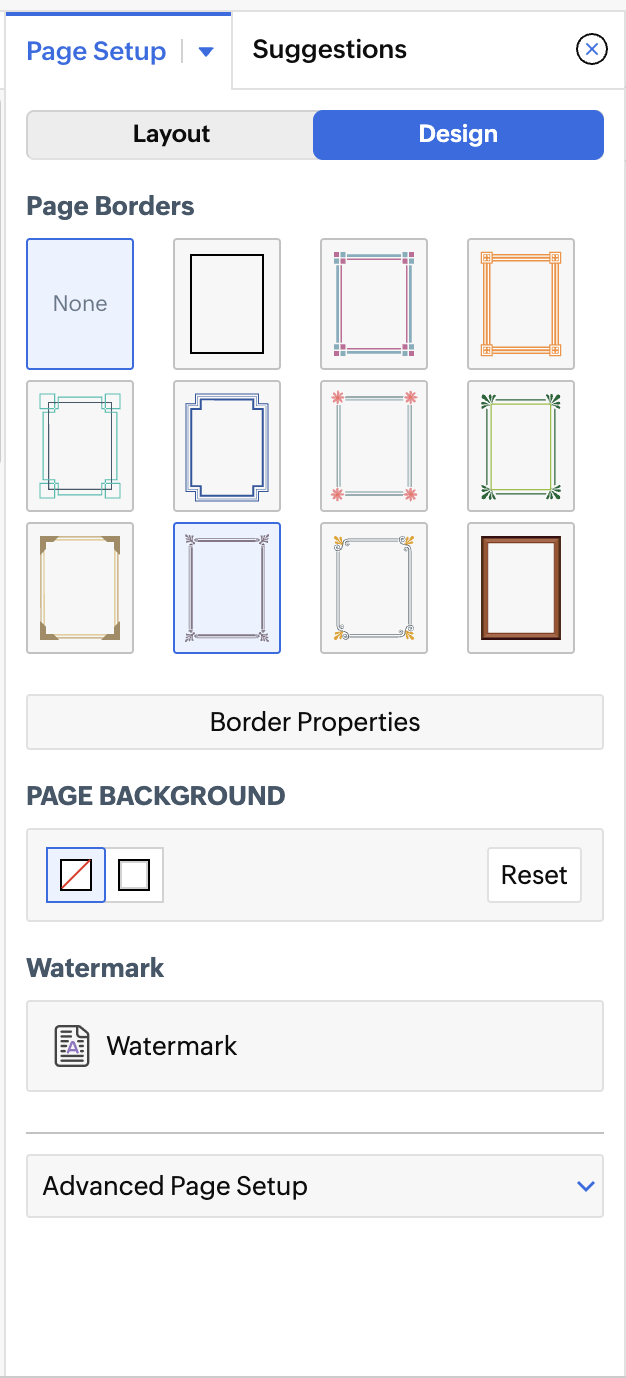Image resolution: width=626 pixels, height=1378 pixels.
Task: Pick the blue notched-corner page border
Action: point(227,446)
